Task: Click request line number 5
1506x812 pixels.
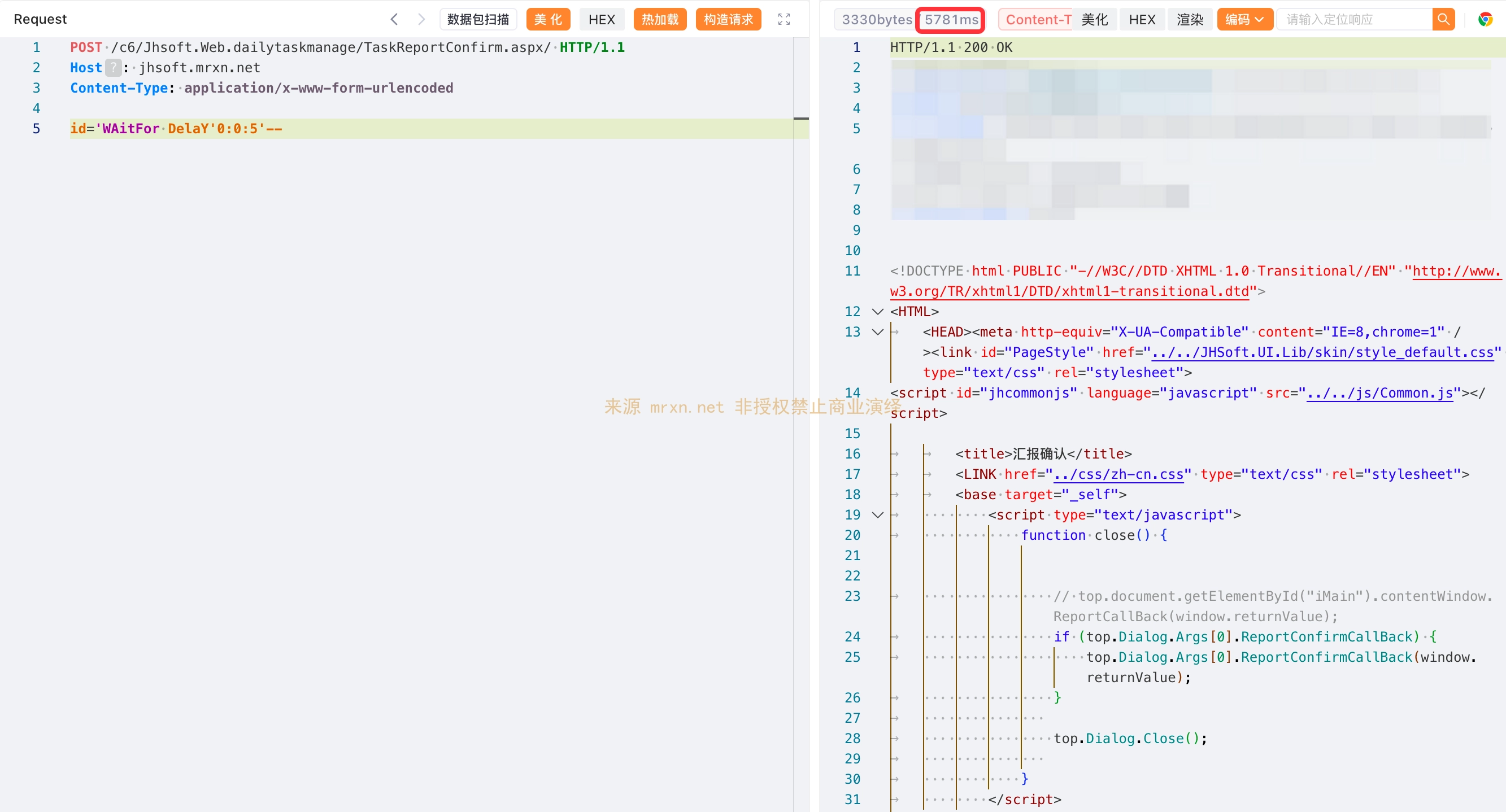Action: click(x=36, y=129)
